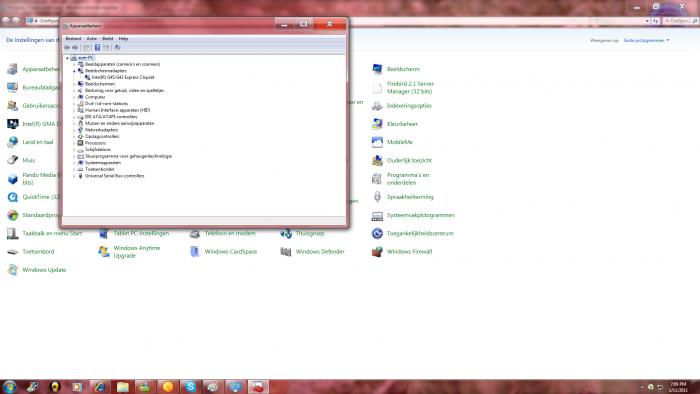The image size is (700, 394).
Task: Open the Taakbalk en menu Start link
Action: point(52,233)
